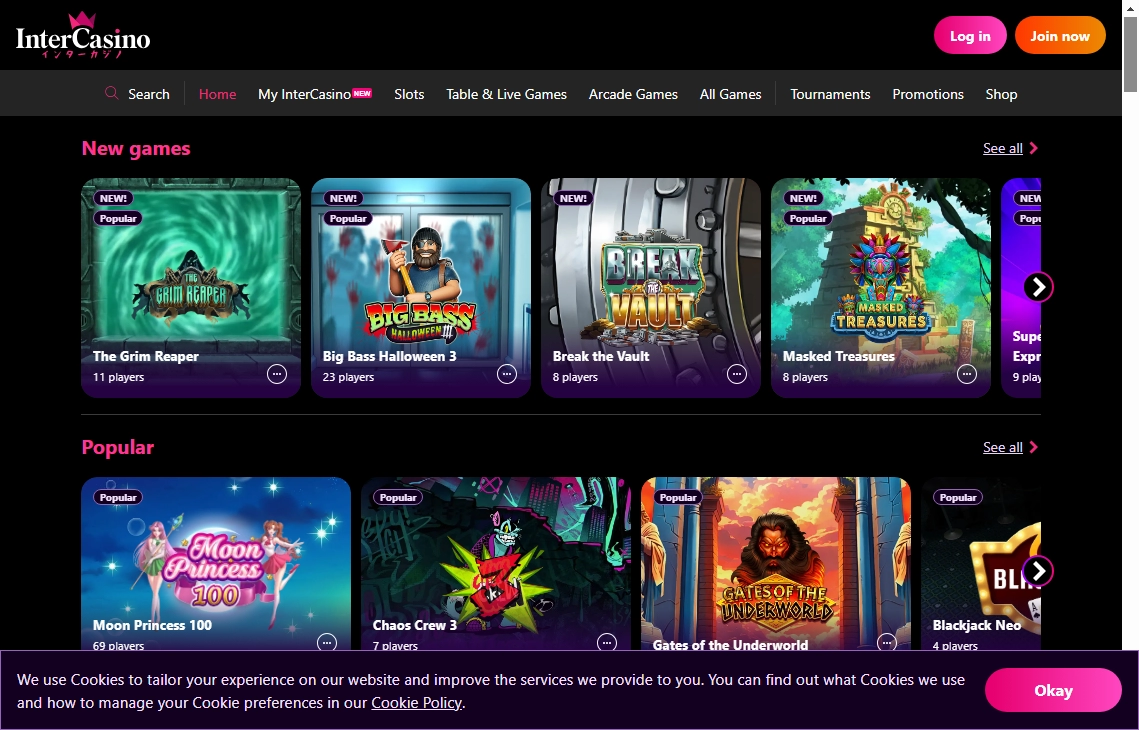Advance New games carousel with next arrow
Screen dimensions: 1139x730
coord(1038,287)
